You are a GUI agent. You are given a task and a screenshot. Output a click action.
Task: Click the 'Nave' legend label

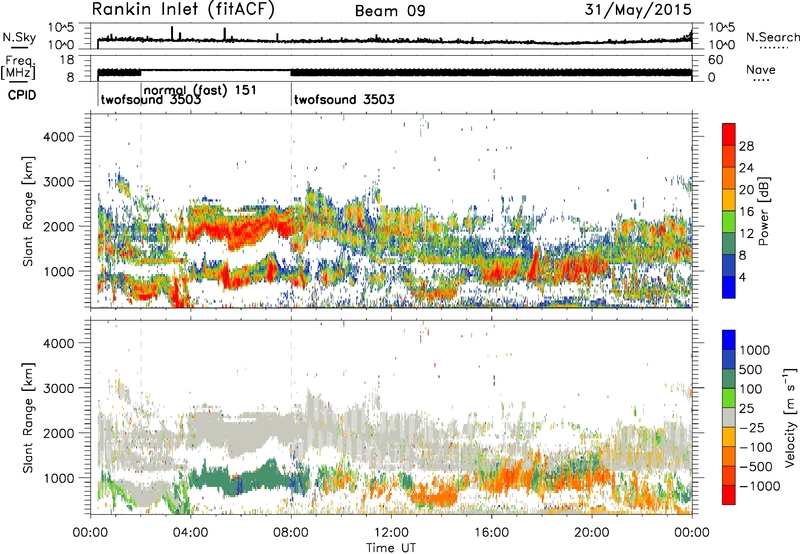pyautogui.click(x=761, y=69)
